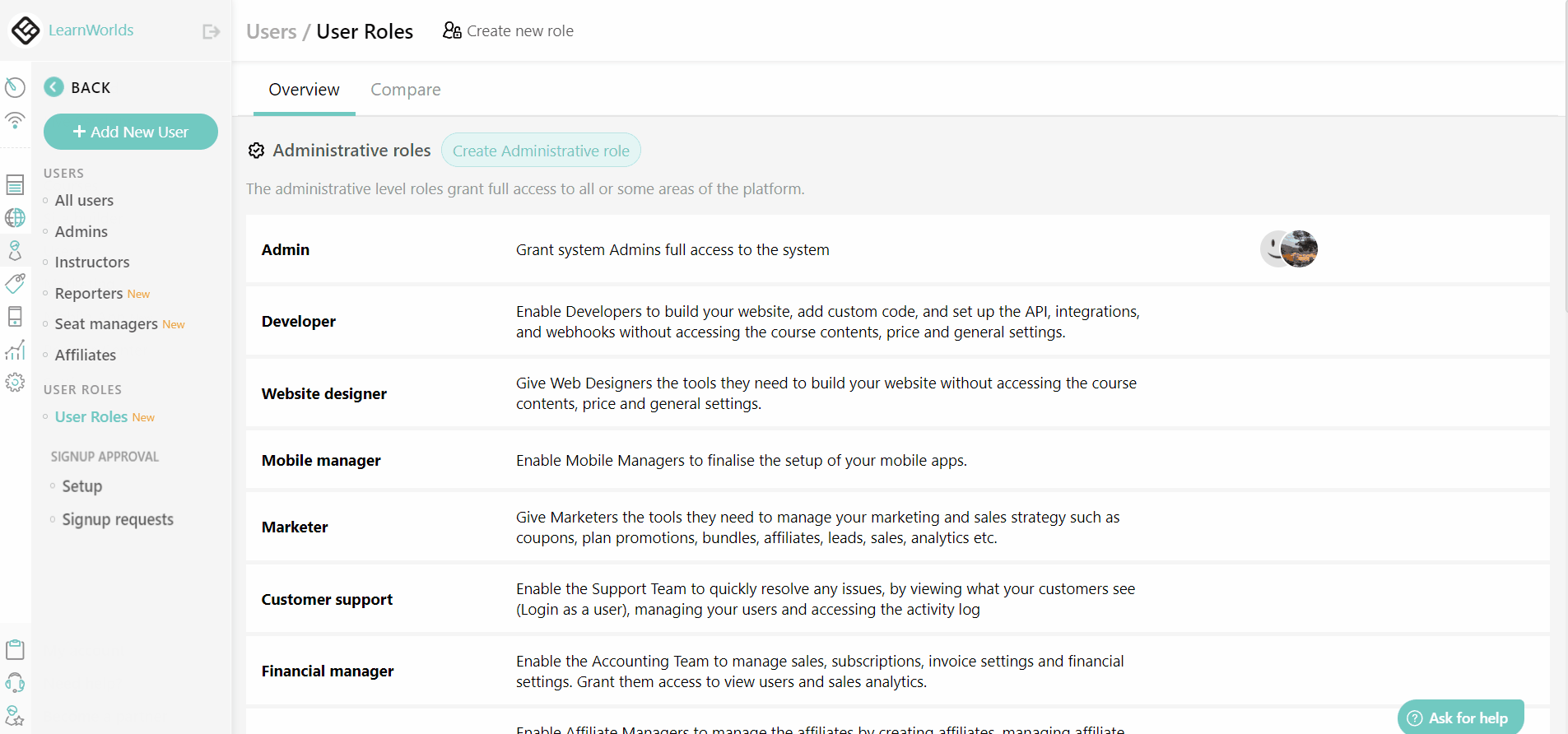Switch to Overview tab
Image resolution: width=1568 pixels, height=734 pixels.
click(304, 90)
